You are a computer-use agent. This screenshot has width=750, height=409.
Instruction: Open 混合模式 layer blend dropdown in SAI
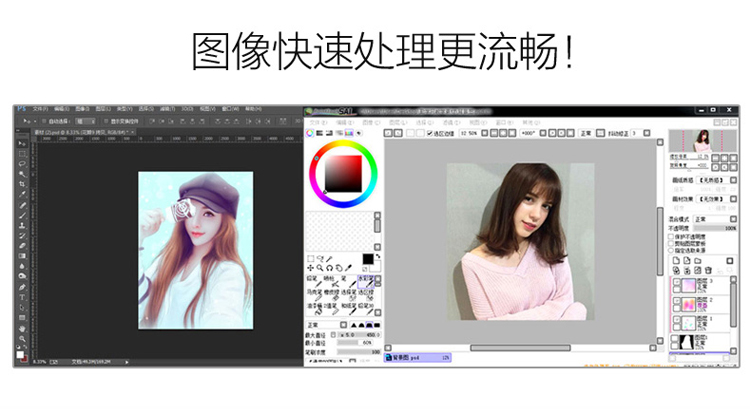715,219
